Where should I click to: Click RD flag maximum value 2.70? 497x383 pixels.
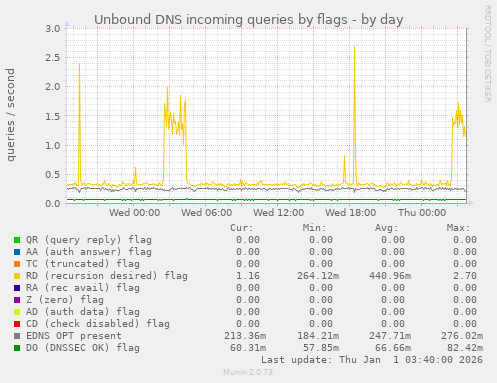[465, 276]
